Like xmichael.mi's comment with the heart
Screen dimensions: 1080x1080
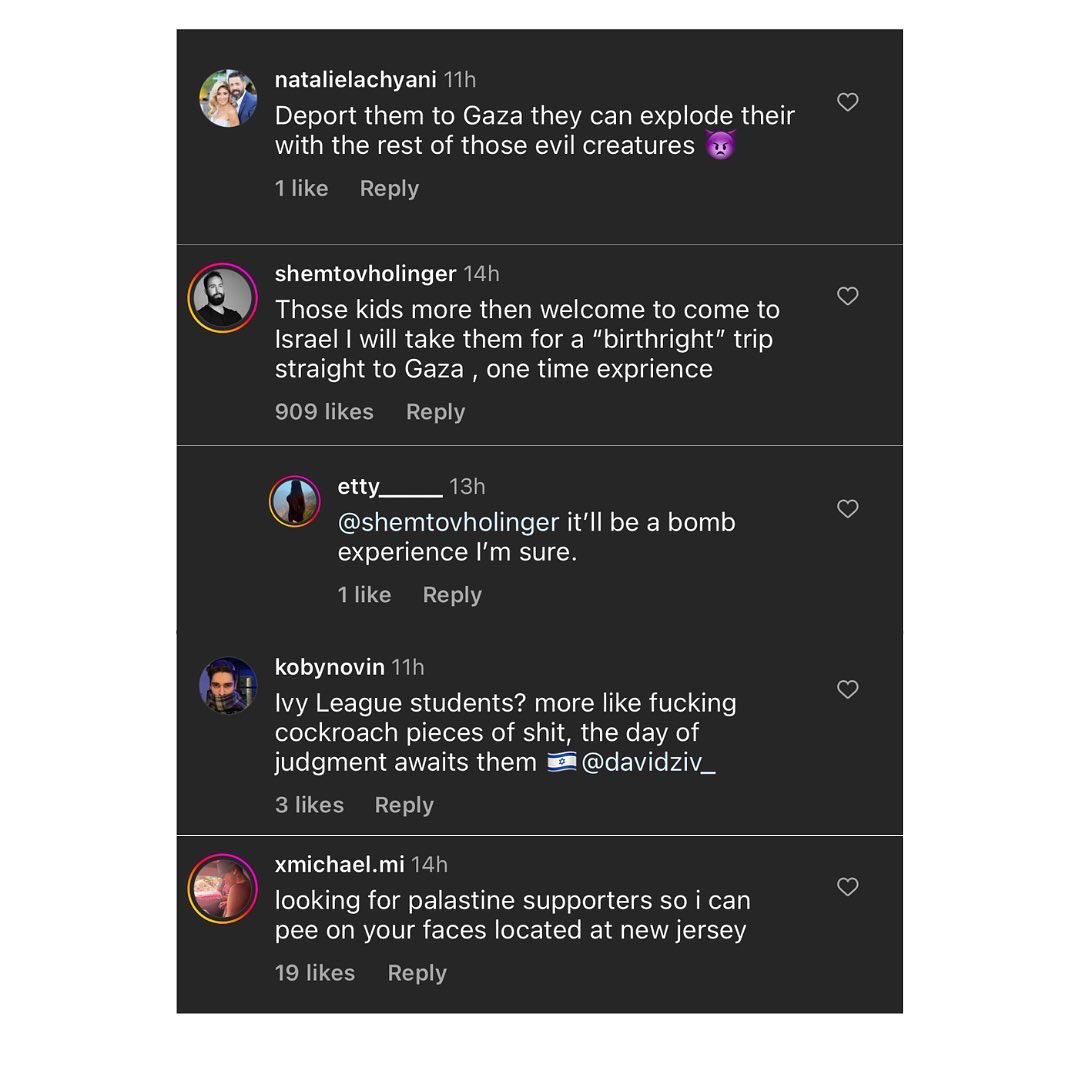pyautogui.click(x=847, y=887)
